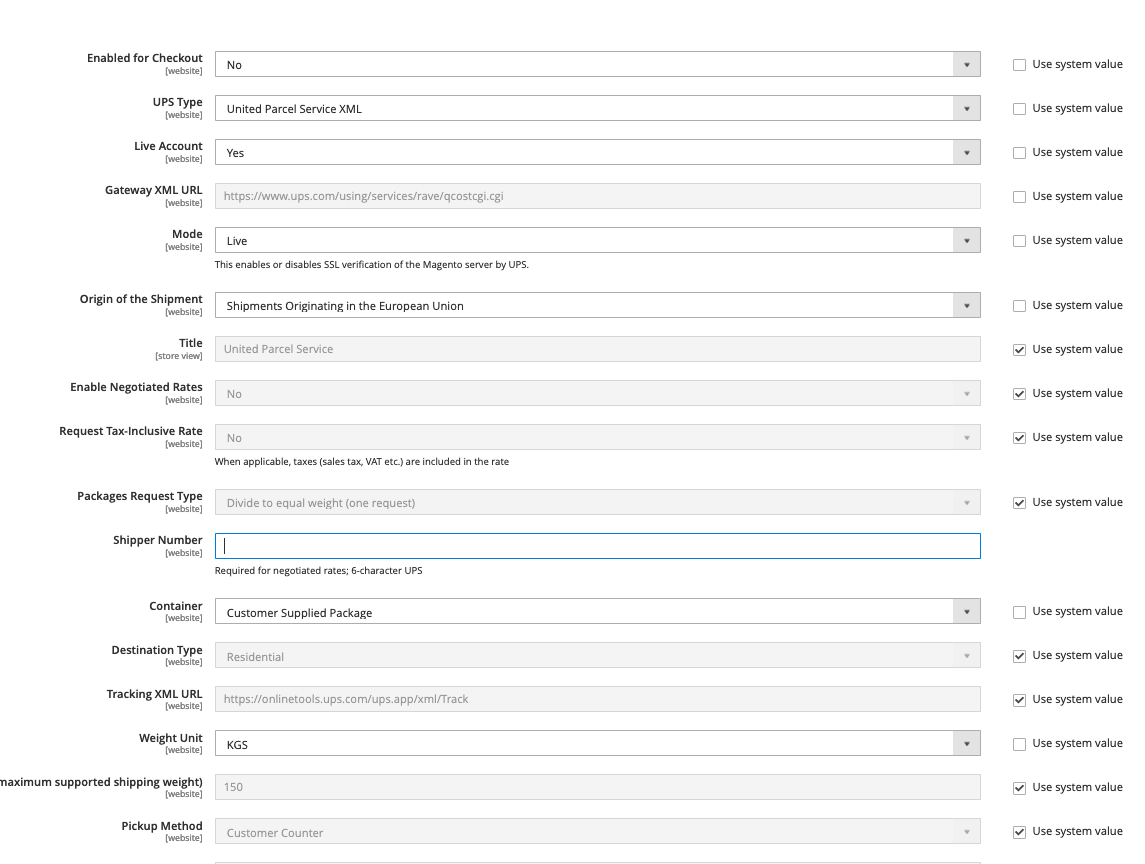Check Use system value for Container
1145x864 pixels.
point(1020,612)
